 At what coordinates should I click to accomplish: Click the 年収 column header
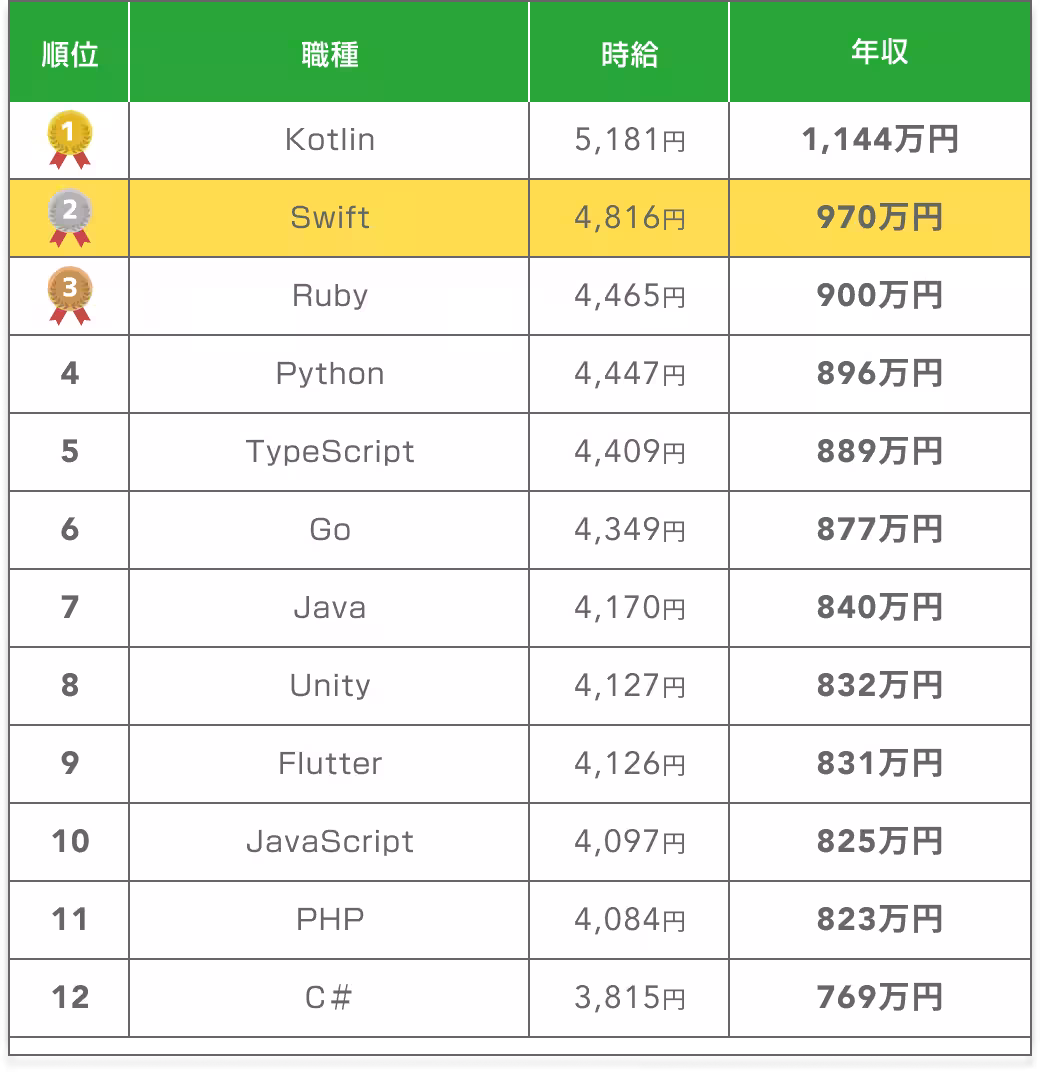point(879,54)
